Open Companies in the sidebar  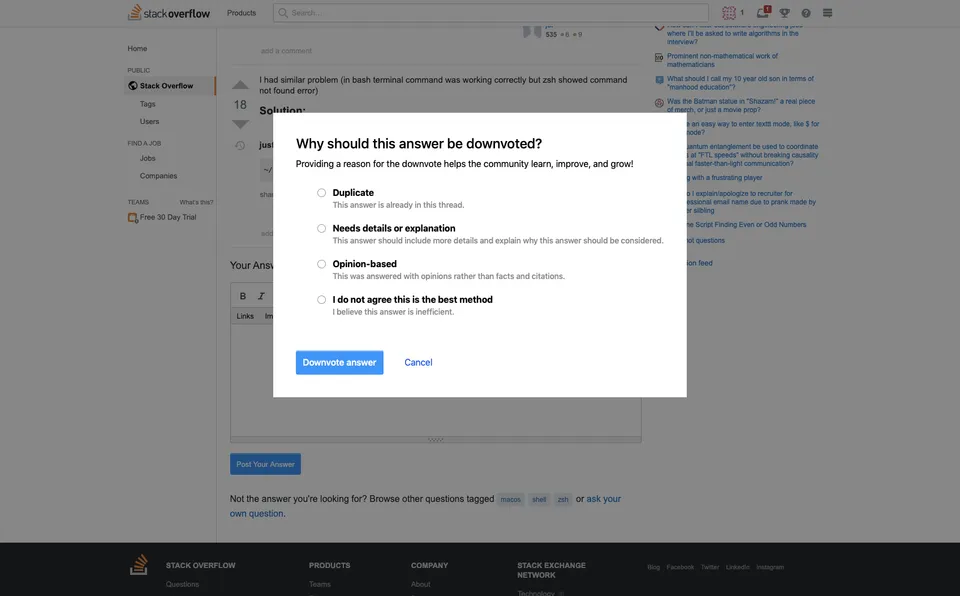(x=159, y=176)
